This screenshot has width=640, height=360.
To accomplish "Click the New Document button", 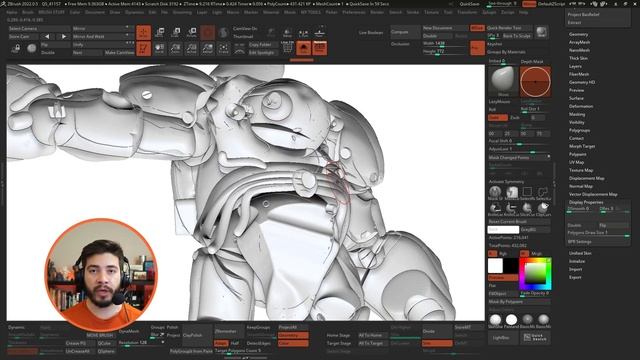I will [445, 28].
